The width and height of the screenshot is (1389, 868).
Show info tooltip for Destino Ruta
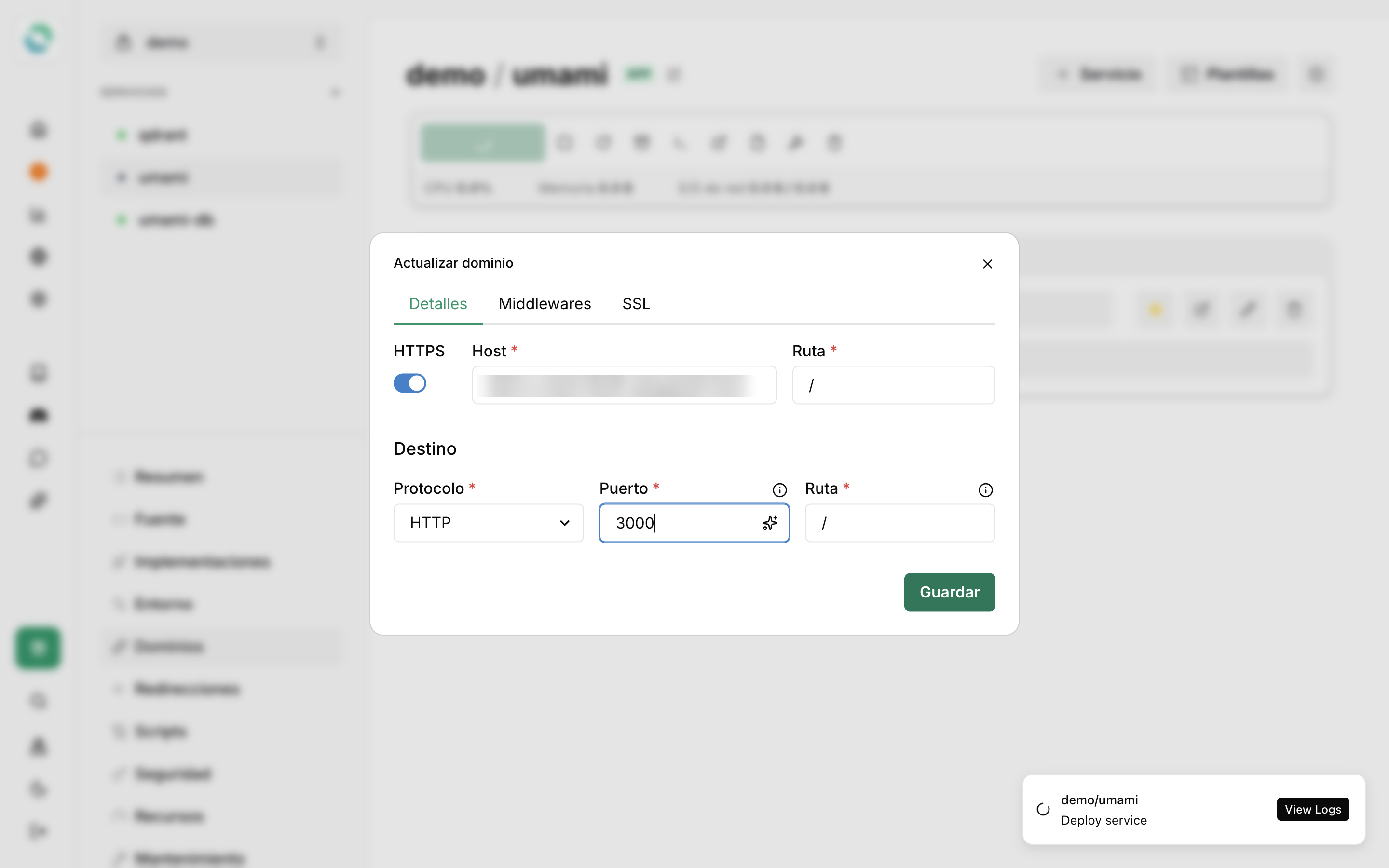point(985,489)
